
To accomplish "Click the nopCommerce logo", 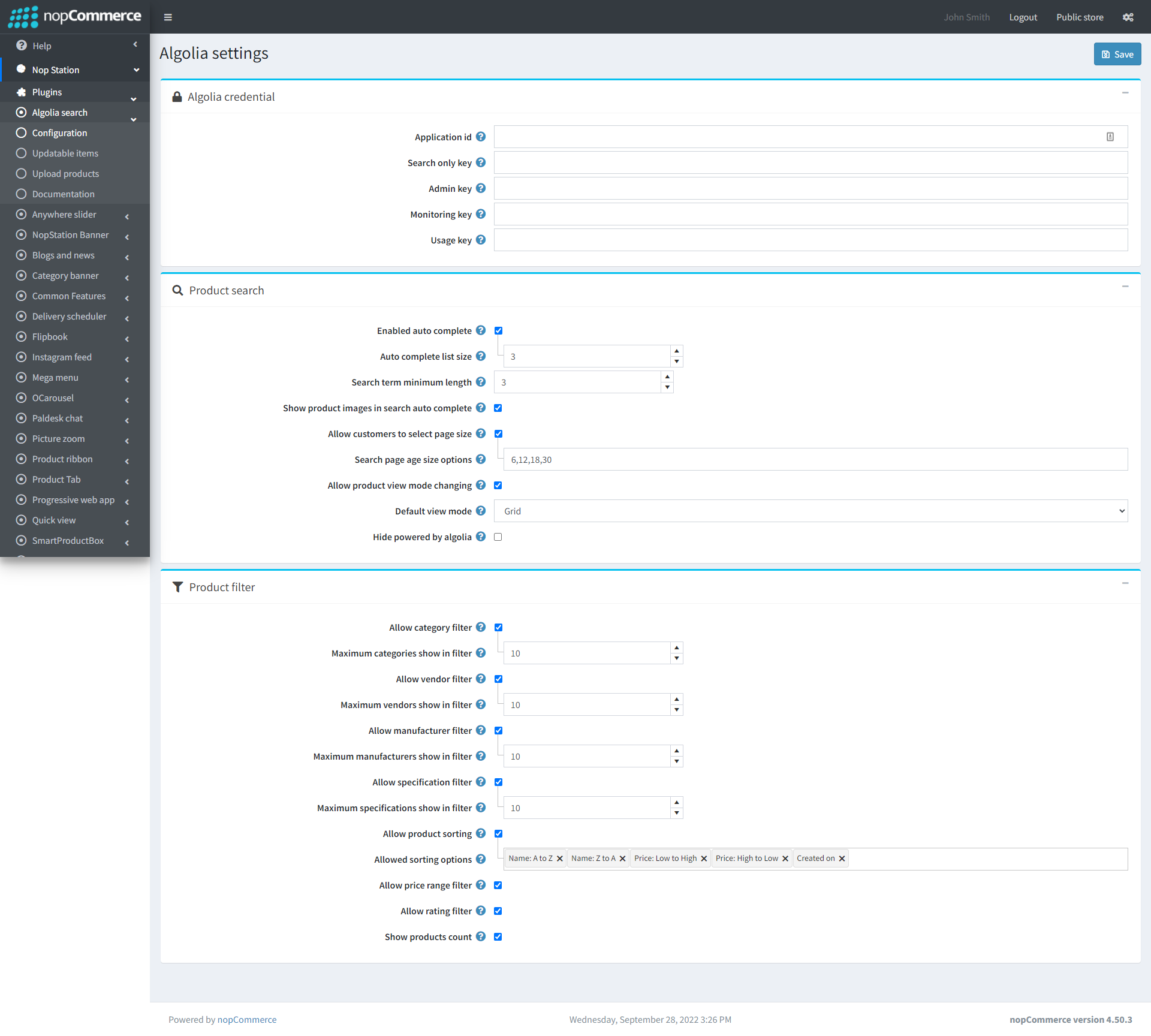I will click(x=74, y=17).
